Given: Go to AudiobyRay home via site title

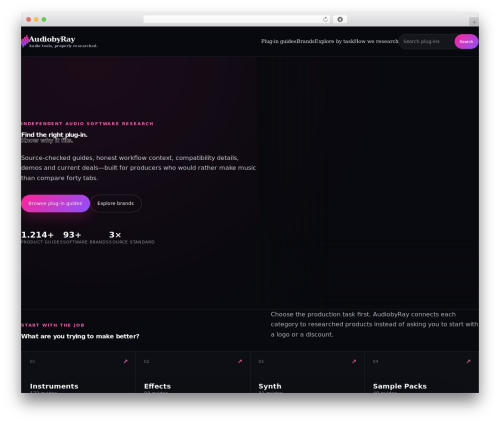Looking at the screenshot, I should click(x=52, y=39).
